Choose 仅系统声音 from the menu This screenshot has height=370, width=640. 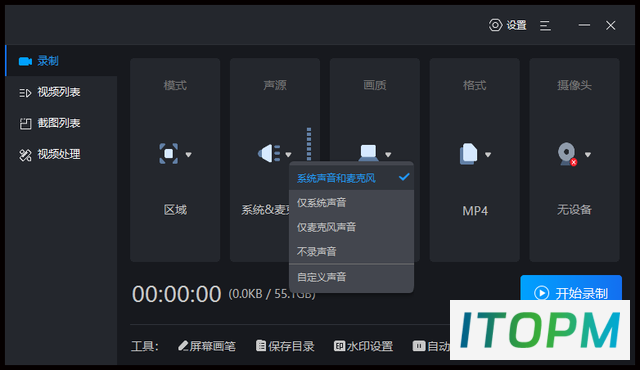351,202
